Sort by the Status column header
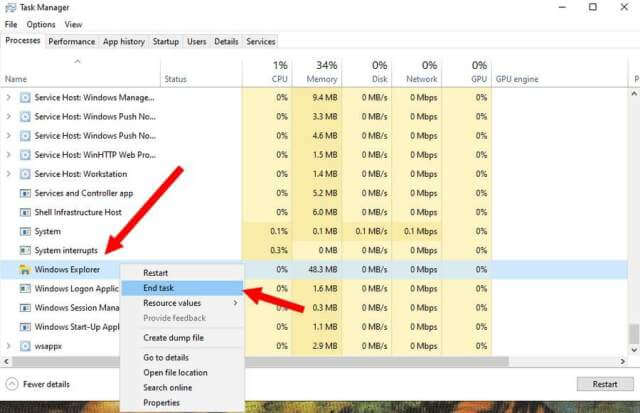This screenshot has height=413, width=640. pyautogui.click(x=201, y=71)
